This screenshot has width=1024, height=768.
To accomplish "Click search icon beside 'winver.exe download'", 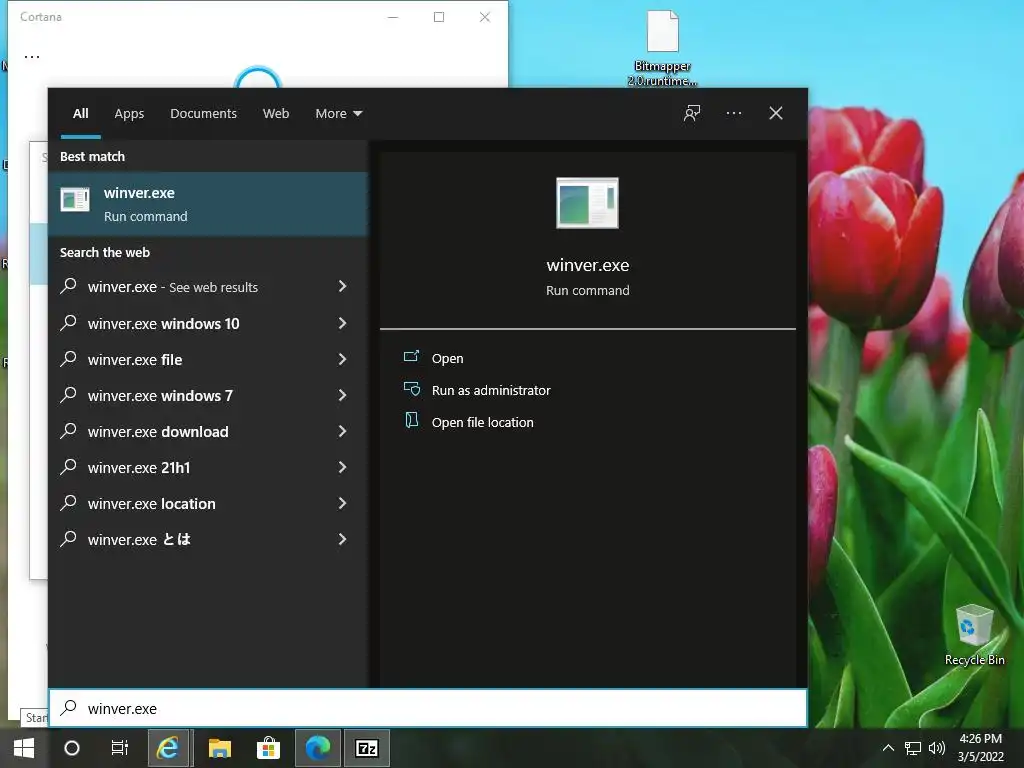I will [69, 430].
